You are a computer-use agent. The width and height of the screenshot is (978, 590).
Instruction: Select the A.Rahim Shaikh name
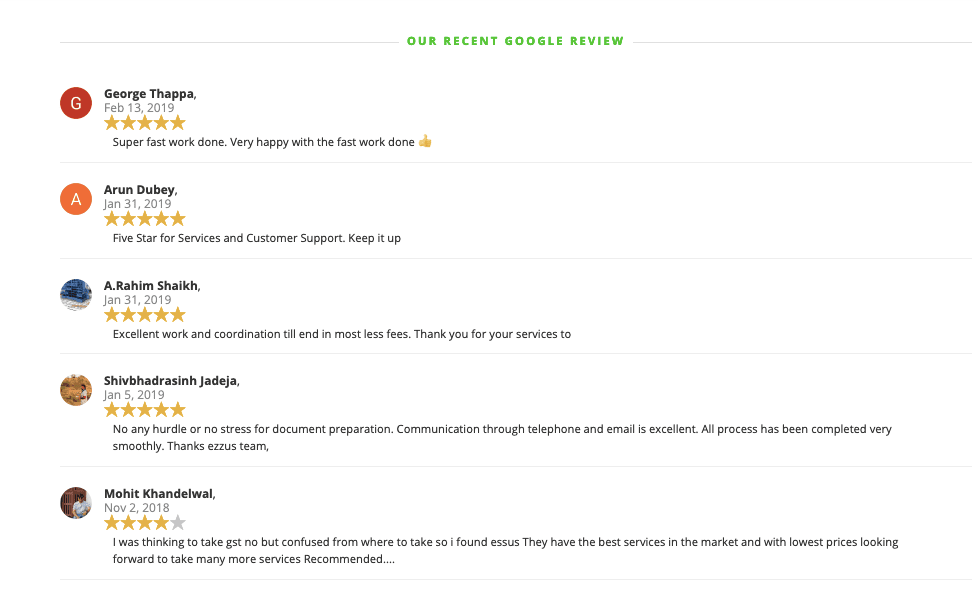pos(151,286)
